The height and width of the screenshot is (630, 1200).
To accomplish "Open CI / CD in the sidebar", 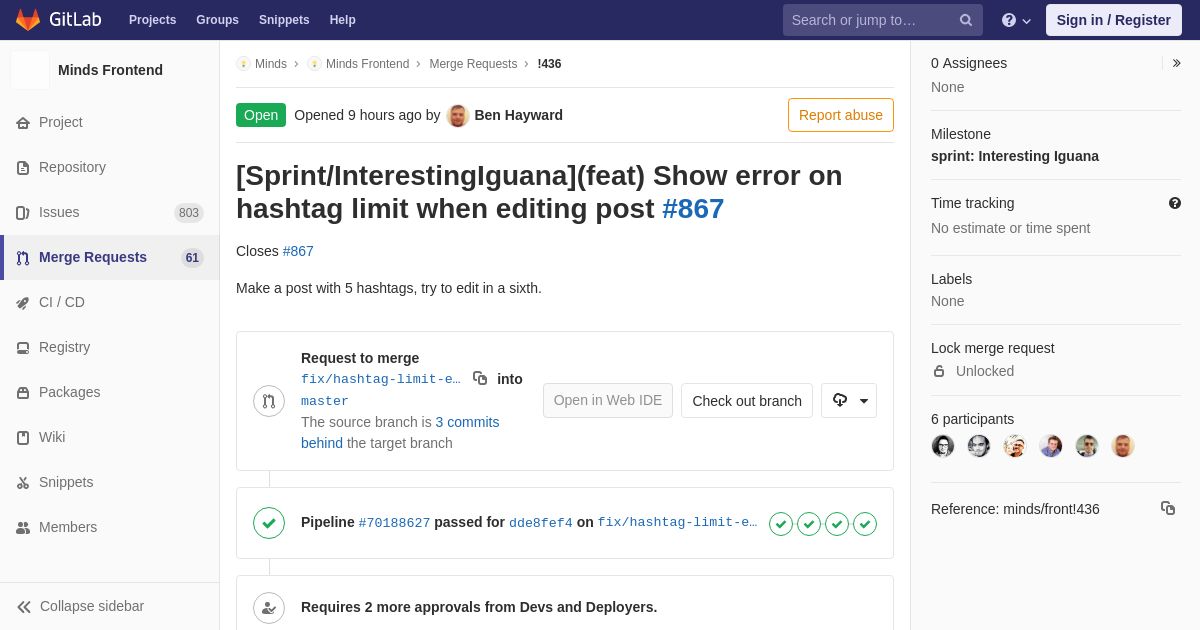I will click(x=110, y=302).
